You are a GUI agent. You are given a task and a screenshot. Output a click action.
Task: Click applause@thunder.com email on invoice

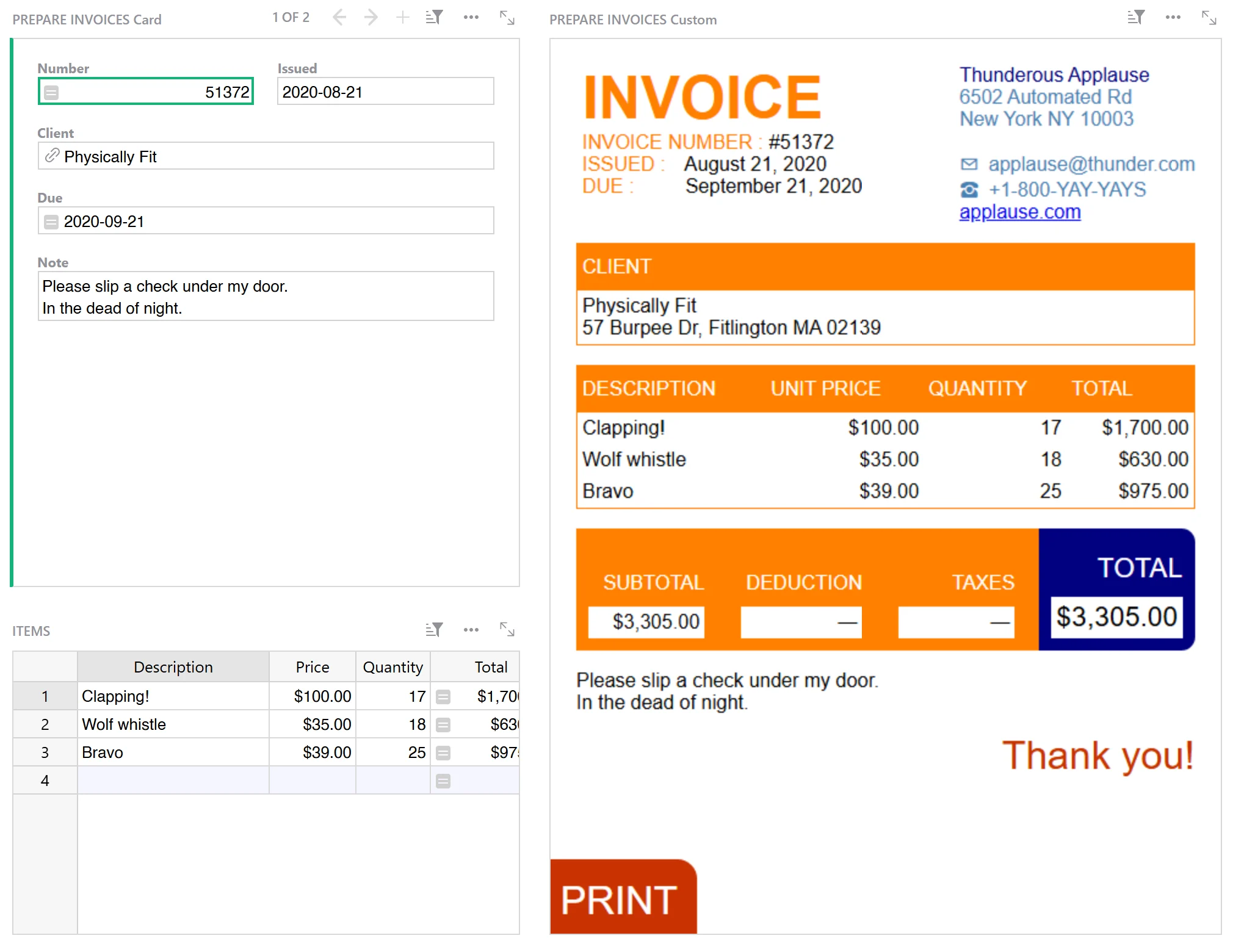1091,164
